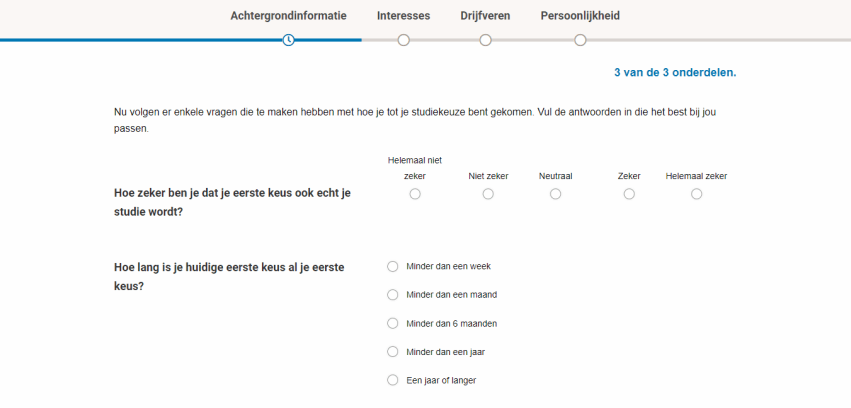Image resolution: width=851 pixels, height=408 pixels.
Task: Click the Drijfveren step circle marker
Action: 486,40
